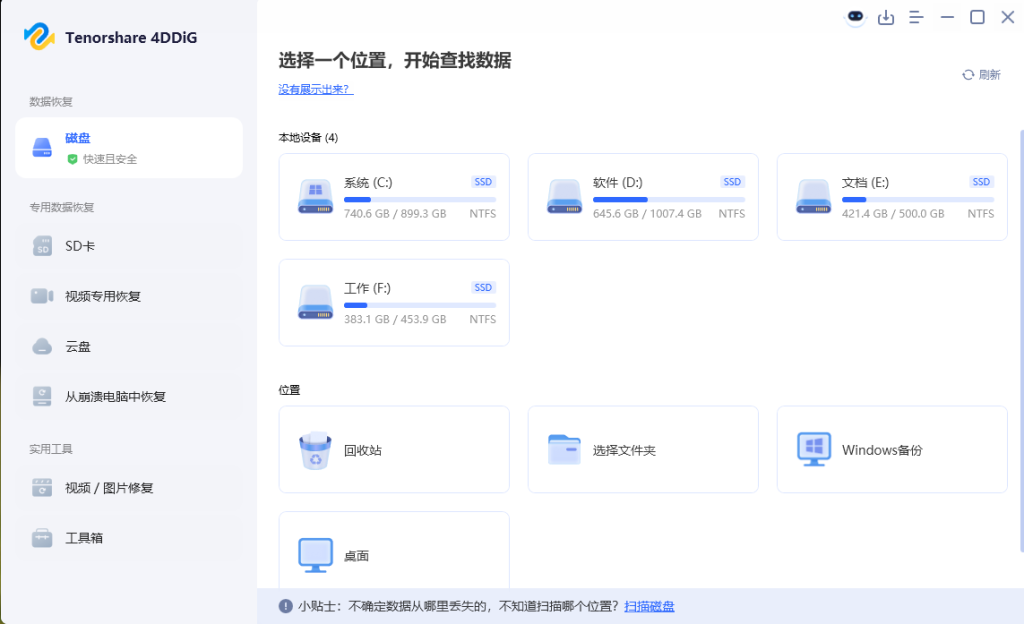The width and height of the screenshot is (1024, 624).
Task: Open the AI assistant robot icon
Action: click(855, 17)
